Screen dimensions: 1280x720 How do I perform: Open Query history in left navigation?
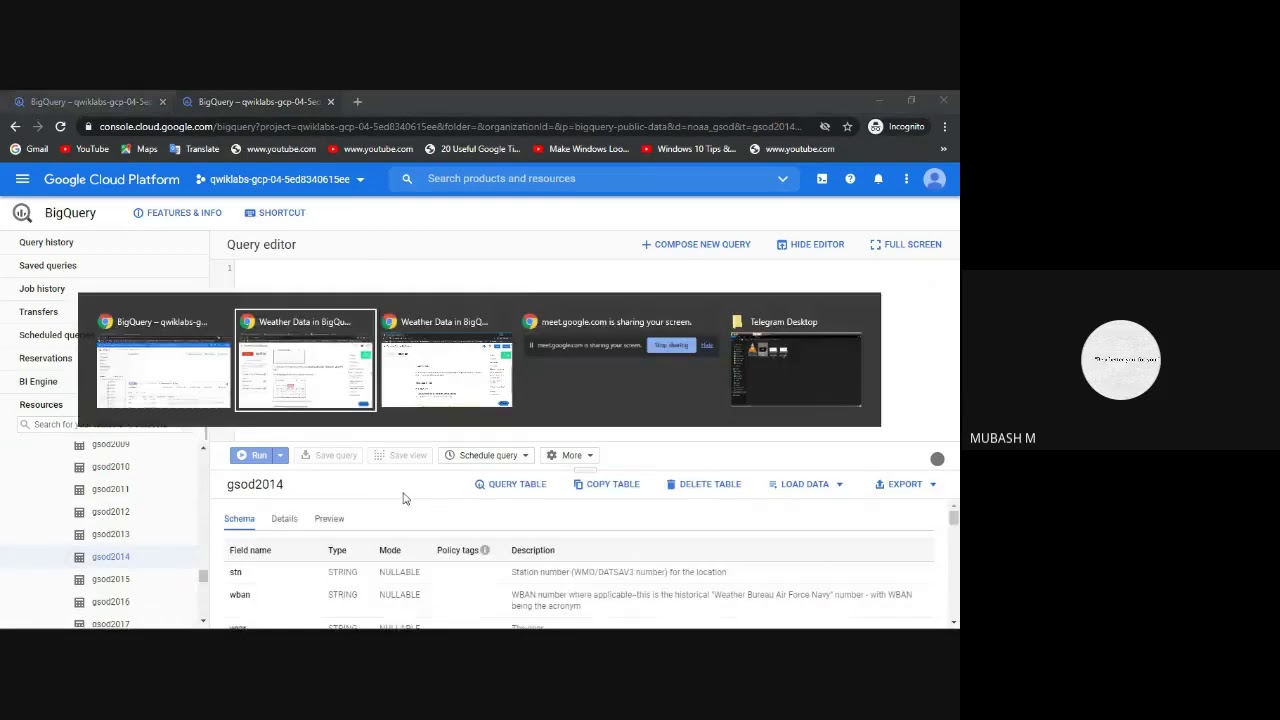click(46, 242)
